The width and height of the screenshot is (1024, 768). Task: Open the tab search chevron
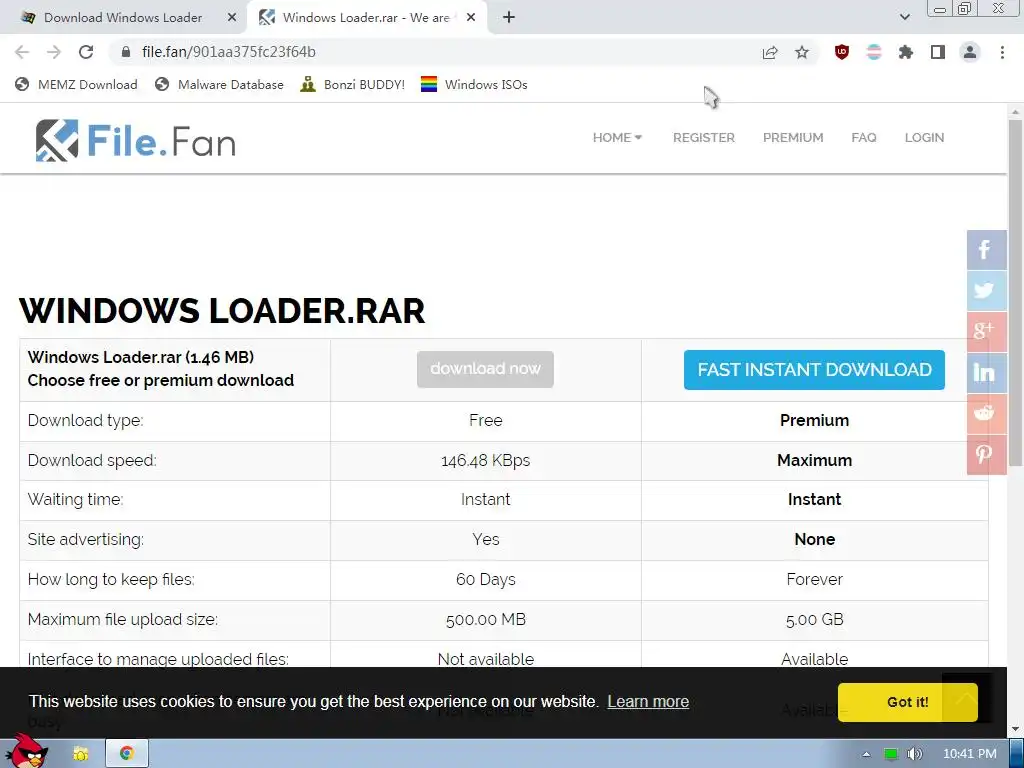(x=904, y=18)
